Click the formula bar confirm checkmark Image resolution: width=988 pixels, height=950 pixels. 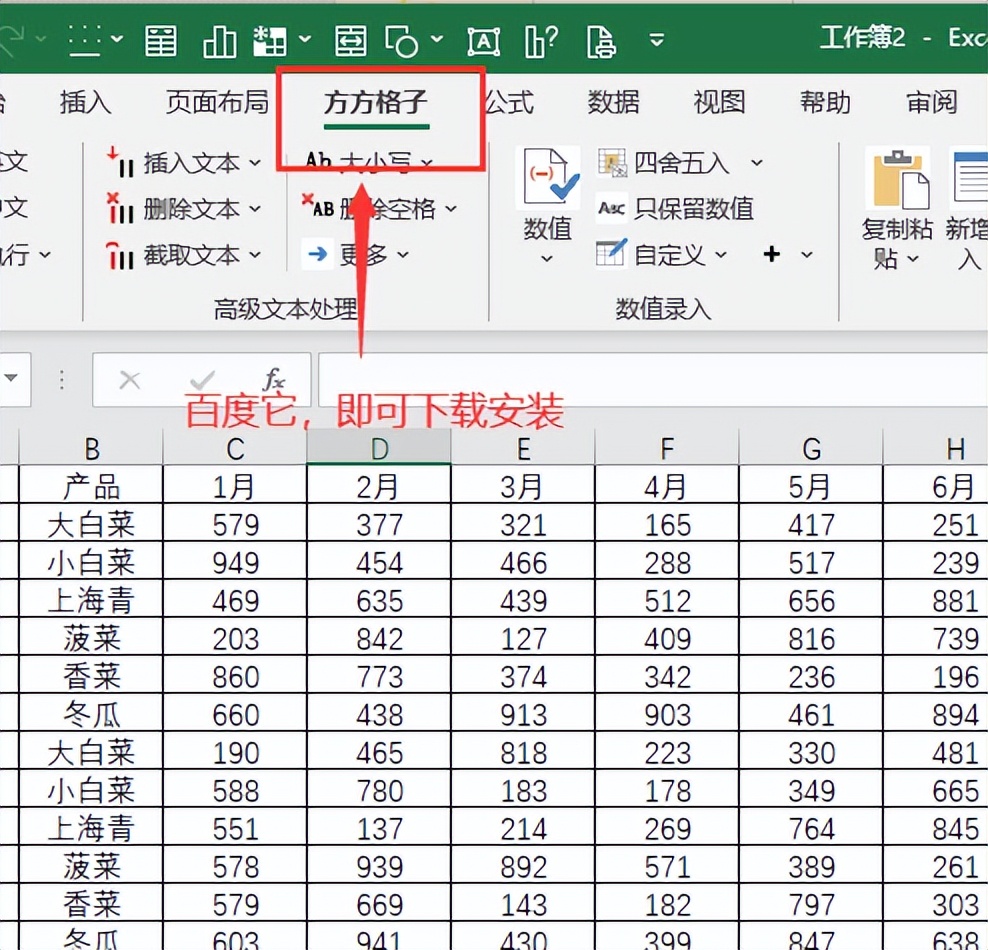(202, 380)
